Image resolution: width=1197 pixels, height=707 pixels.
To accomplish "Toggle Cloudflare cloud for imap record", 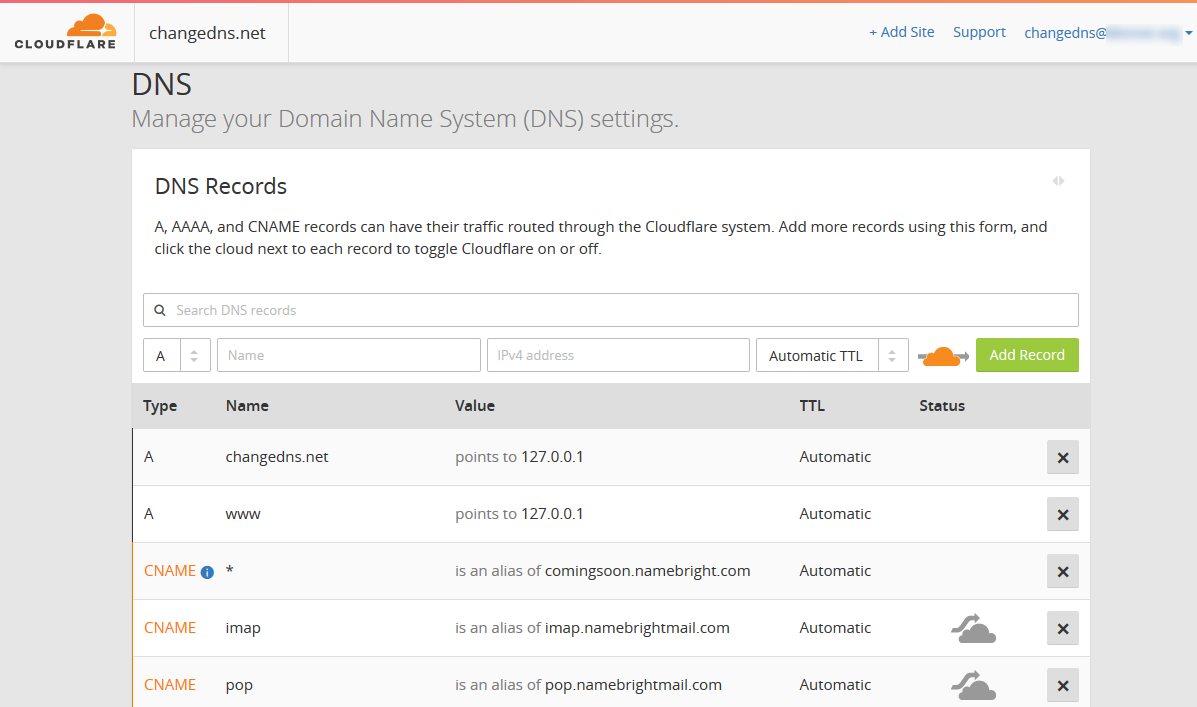I will [x=973, y=629].
